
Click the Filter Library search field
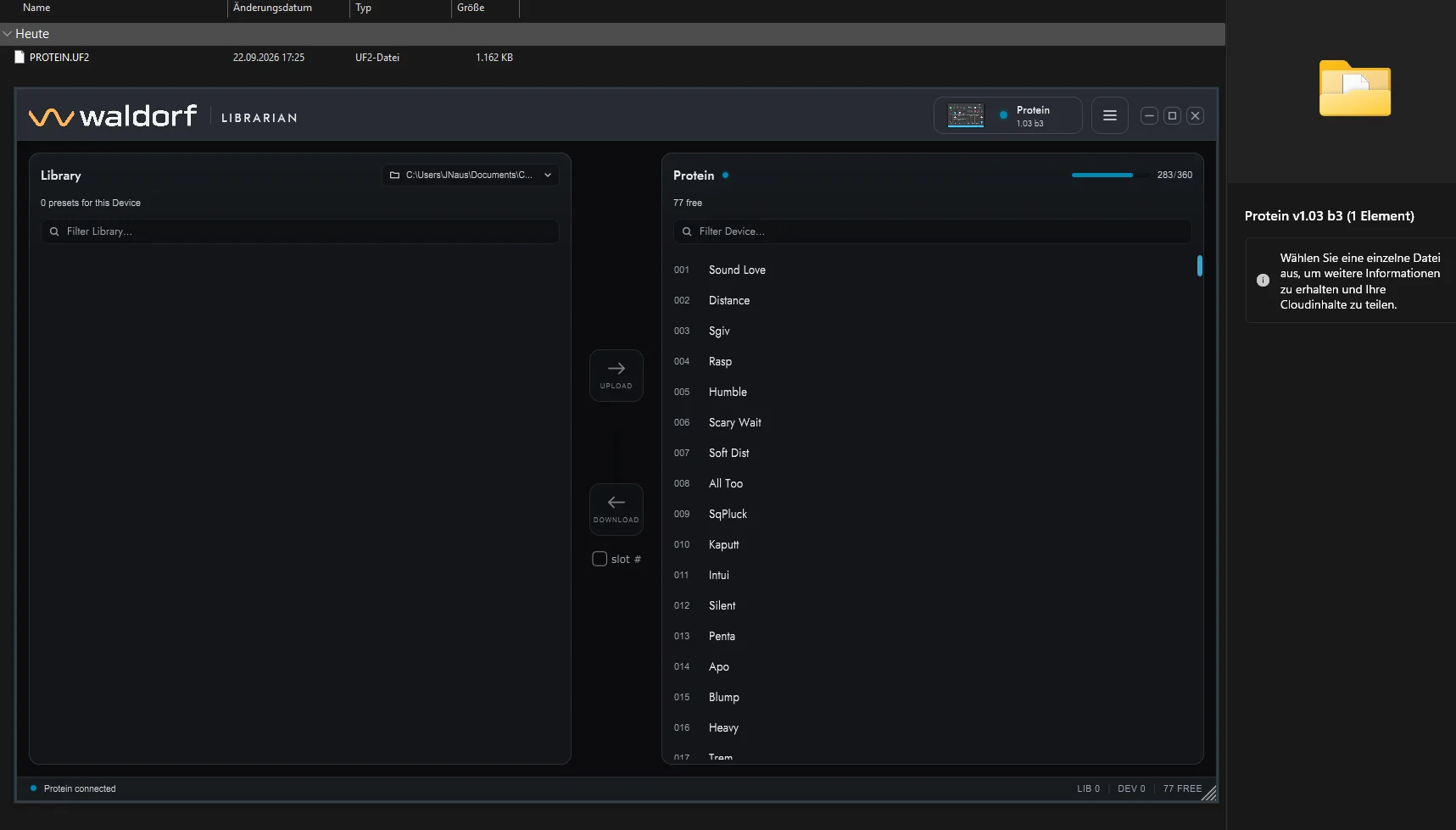[x=300, y=231]
